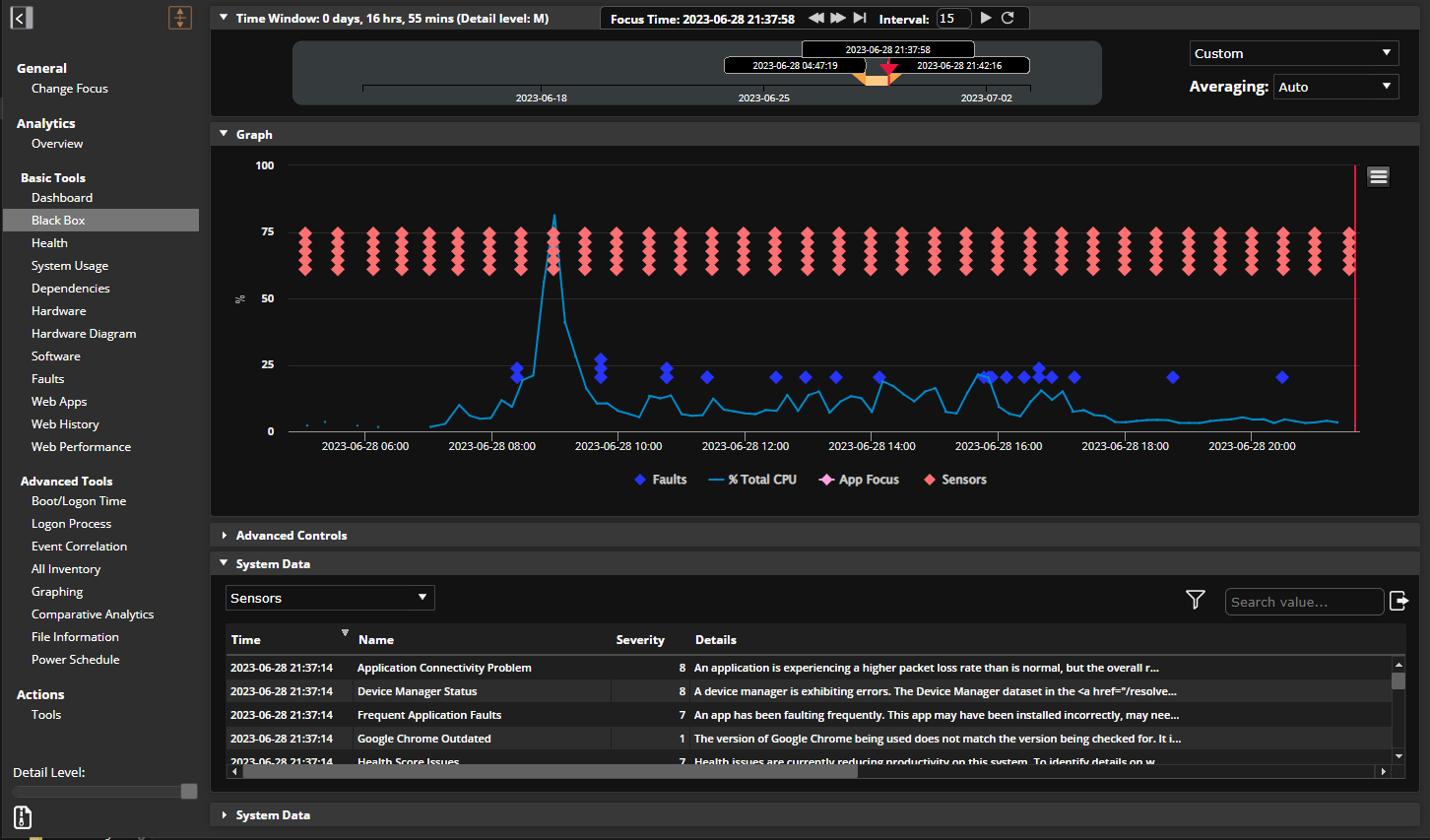Jump to latest time with skip-end icon

(x=860, y=18)
